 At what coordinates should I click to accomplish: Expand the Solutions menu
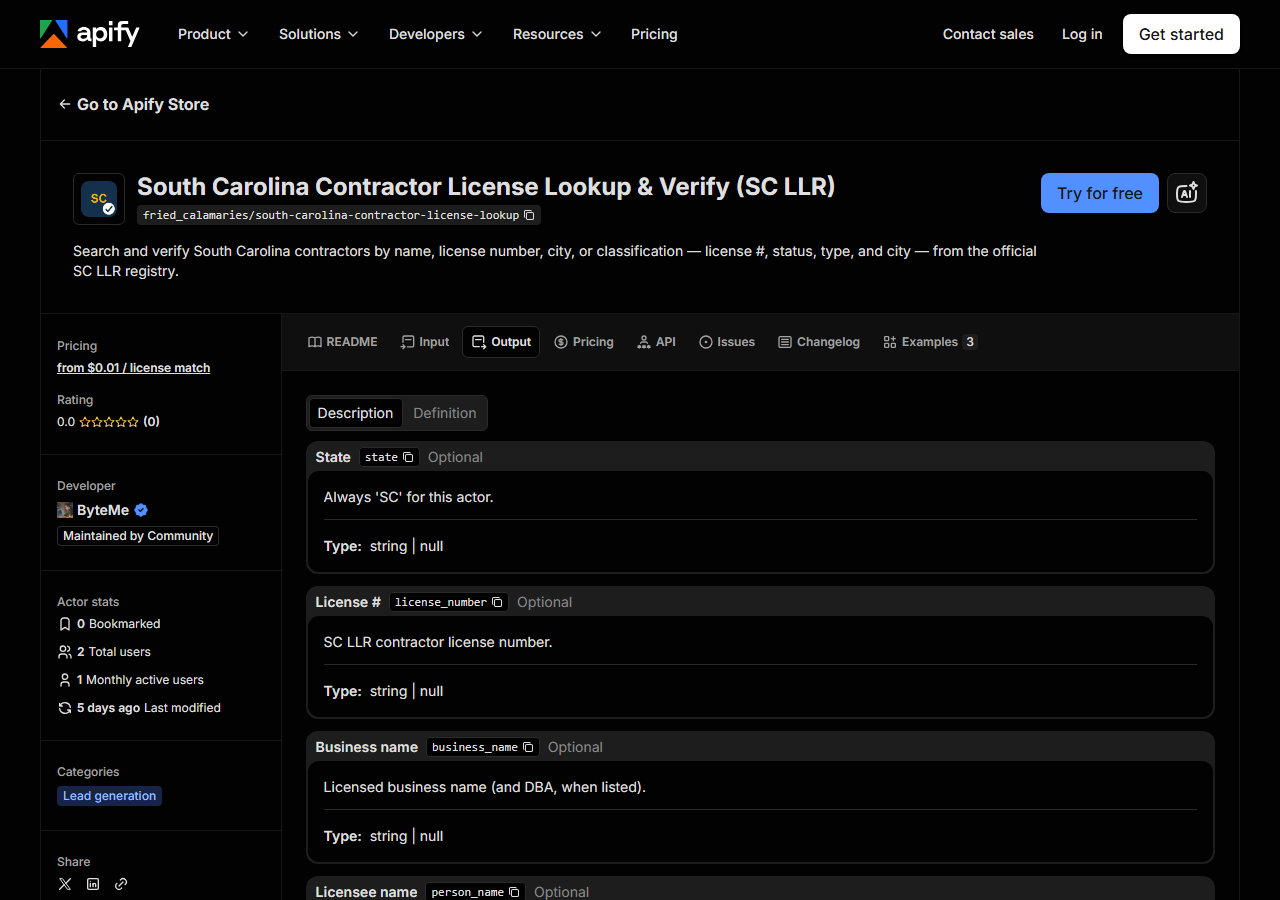click(x=319, y=34)
